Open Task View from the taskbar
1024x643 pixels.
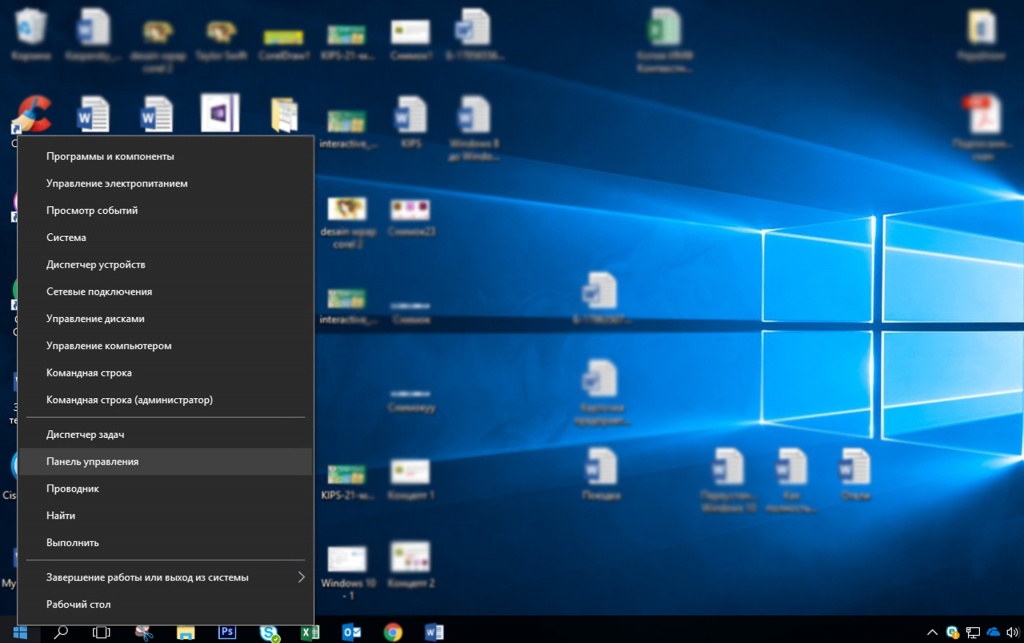(101, 632)
